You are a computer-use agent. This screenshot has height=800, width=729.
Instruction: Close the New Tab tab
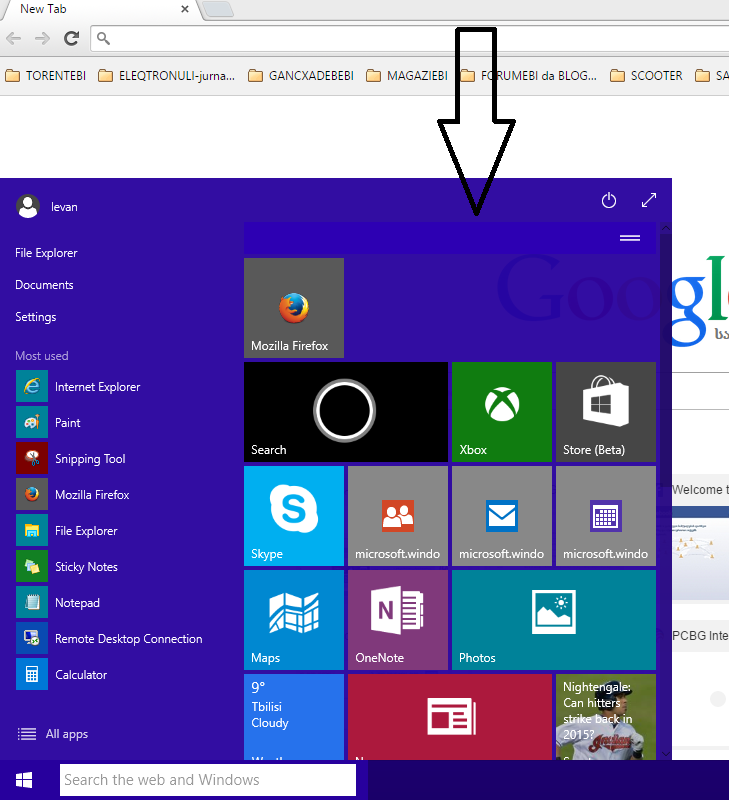[185, 9]
